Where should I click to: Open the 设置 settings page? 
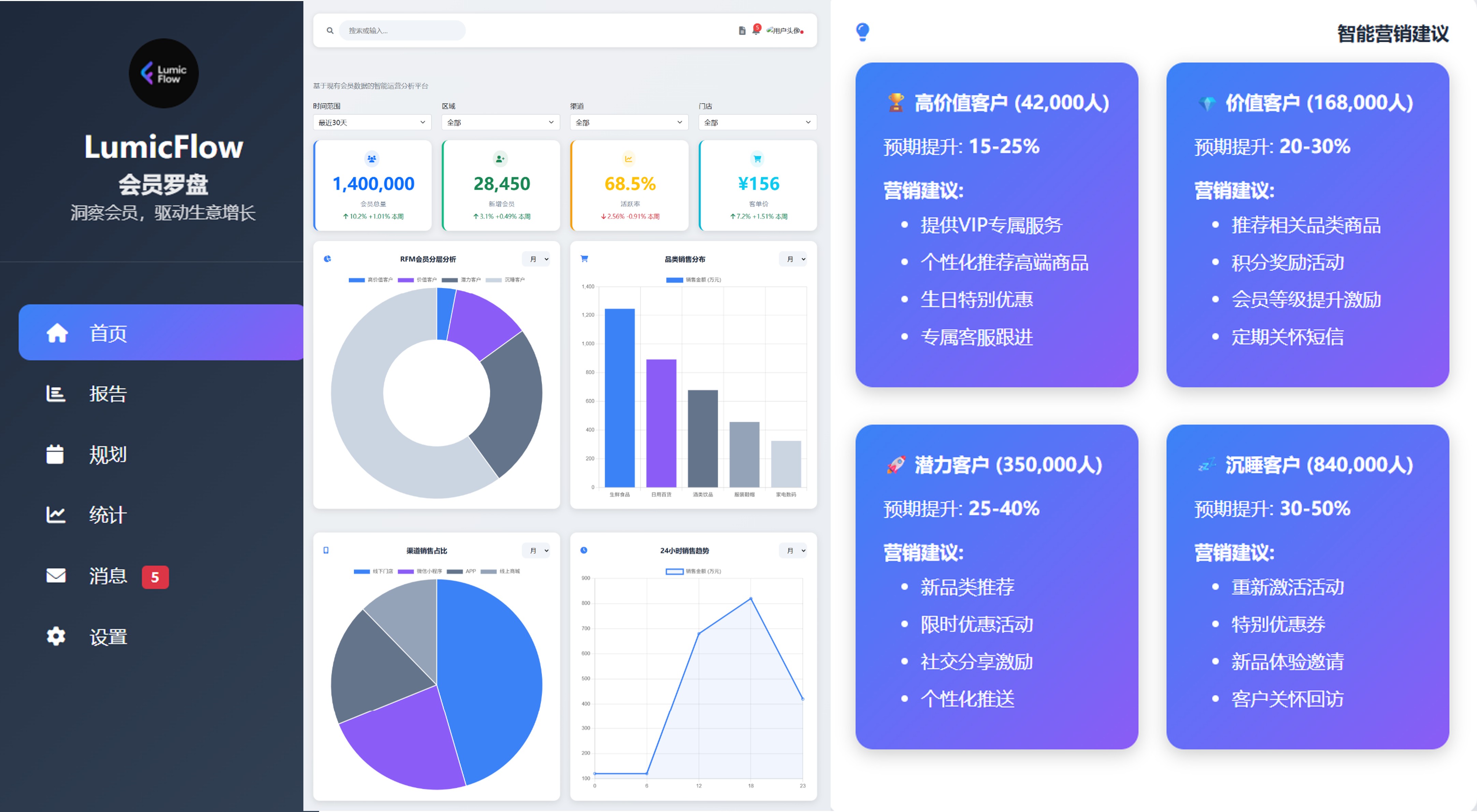tap(107, 637)
